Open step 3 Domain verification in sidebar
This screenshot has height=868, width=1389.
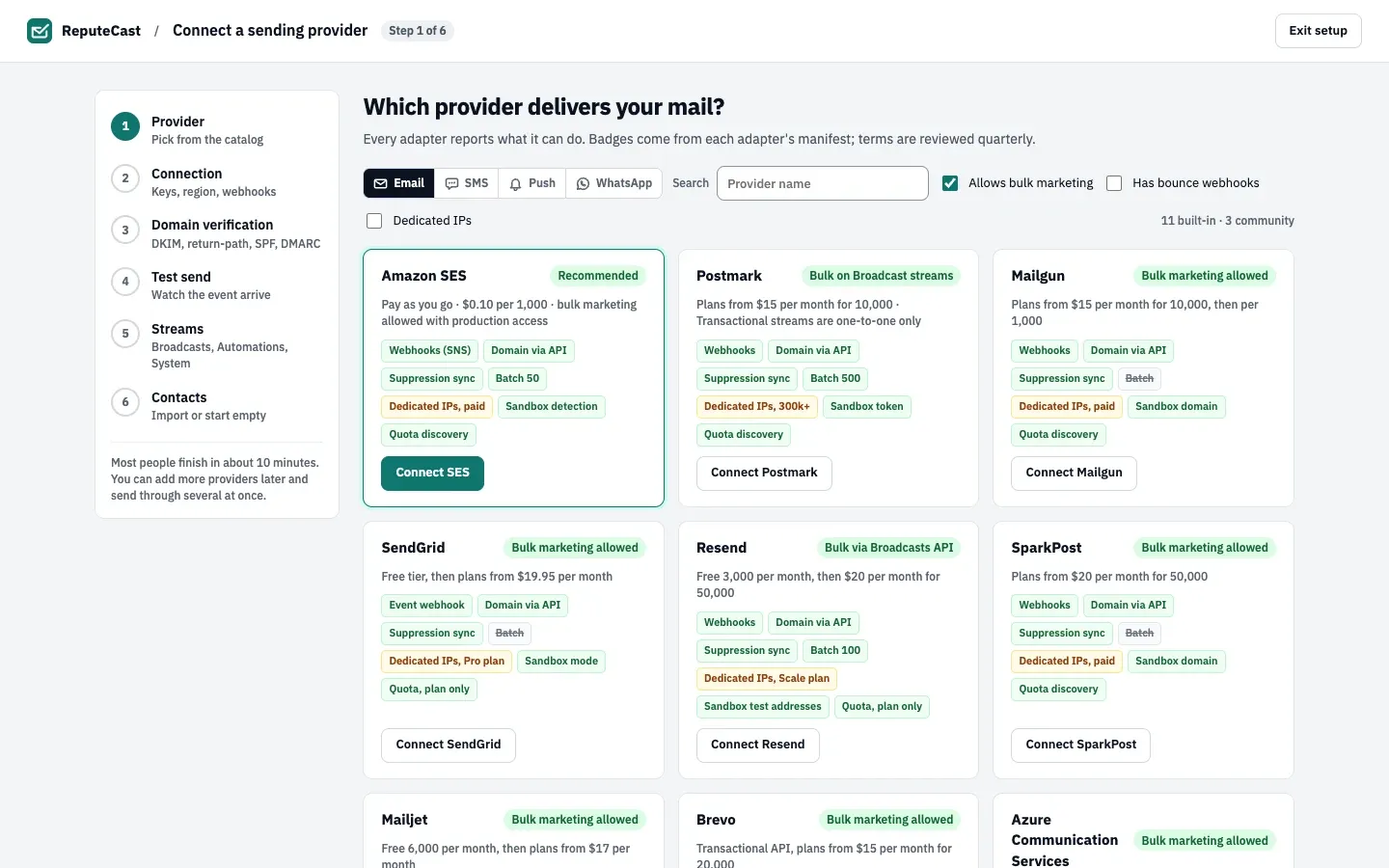[217, 233]
